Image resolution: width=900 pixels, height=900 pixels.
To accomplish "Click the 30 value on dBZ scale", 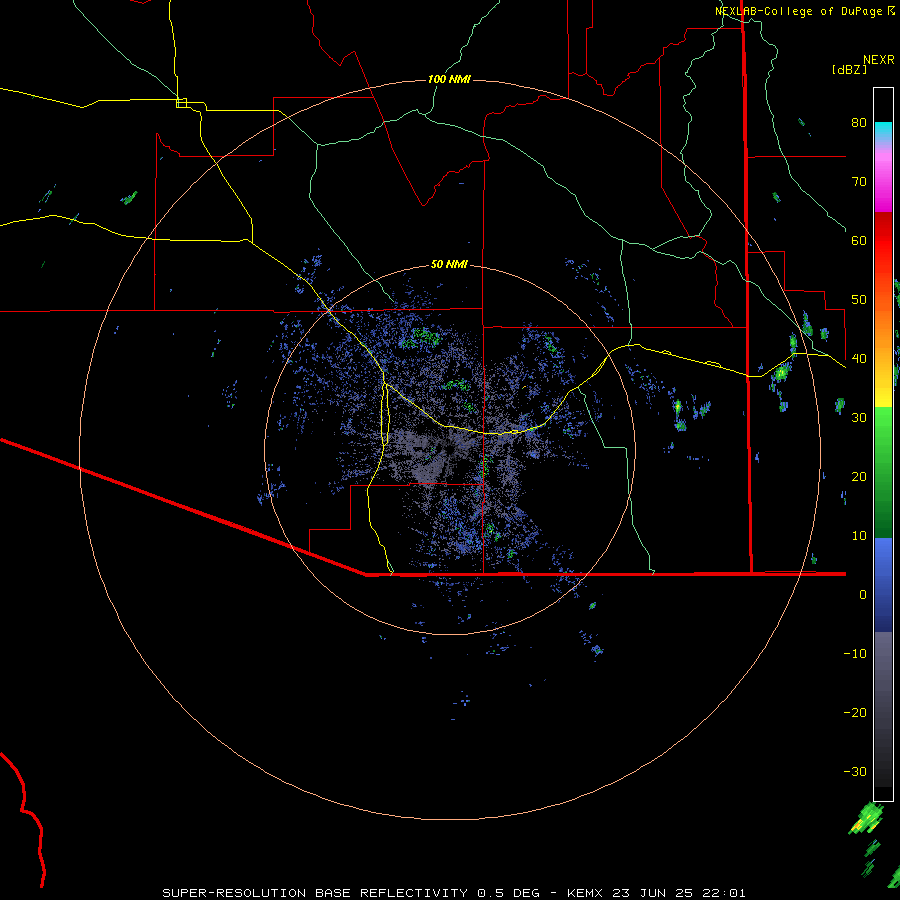I will (859, 418).
